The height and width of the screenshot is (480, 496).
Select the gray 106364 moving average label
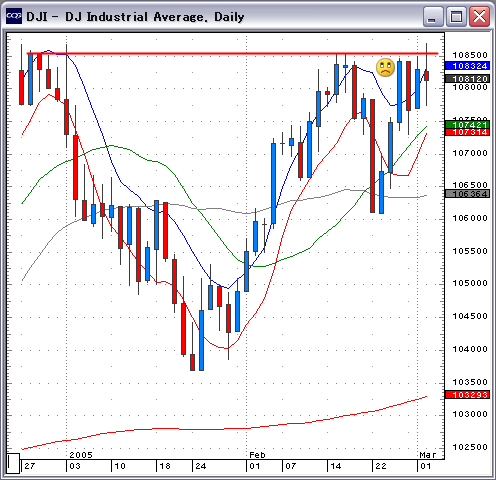tap(467, 194)
